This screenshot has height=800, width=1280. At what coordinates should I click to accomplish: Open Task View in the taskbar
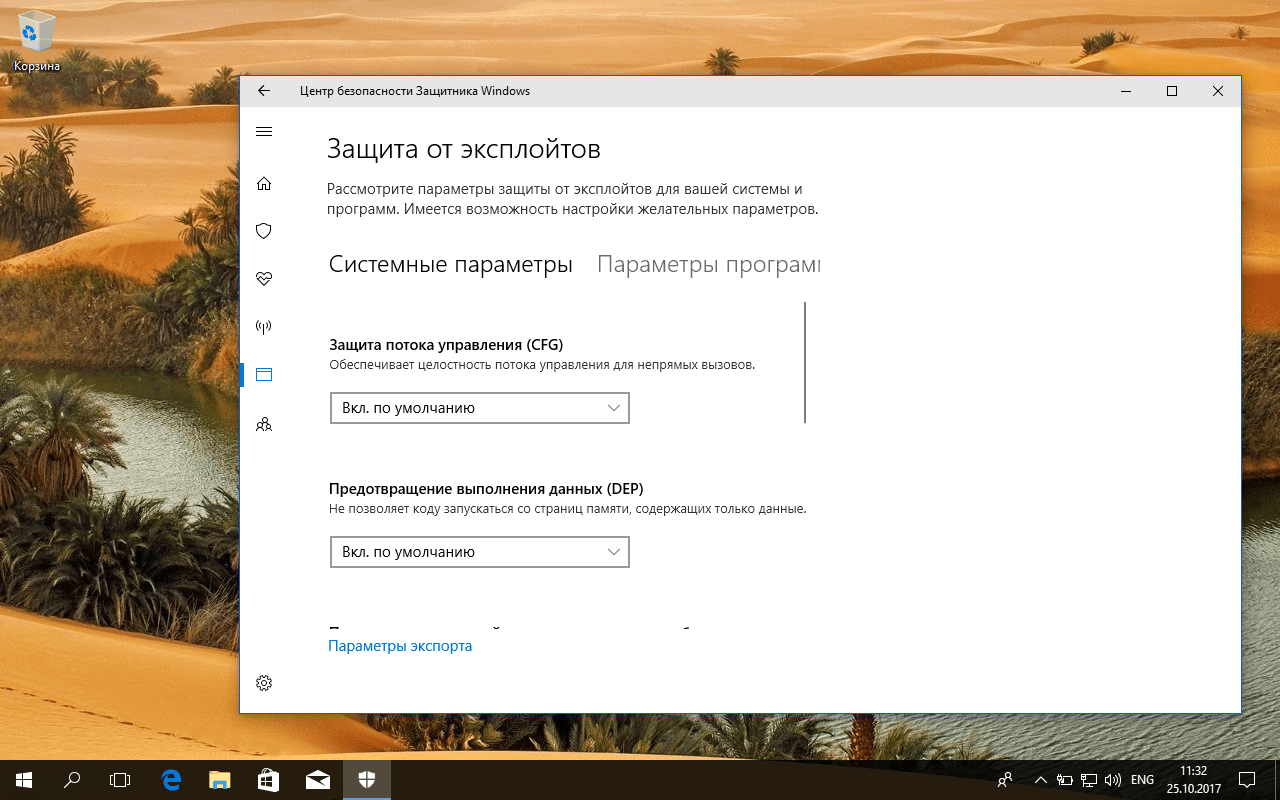120,779
